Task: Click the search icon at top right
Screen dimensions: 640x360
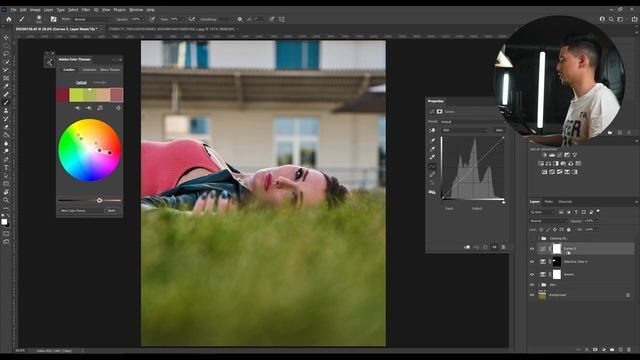Action: tap(611, 19)
